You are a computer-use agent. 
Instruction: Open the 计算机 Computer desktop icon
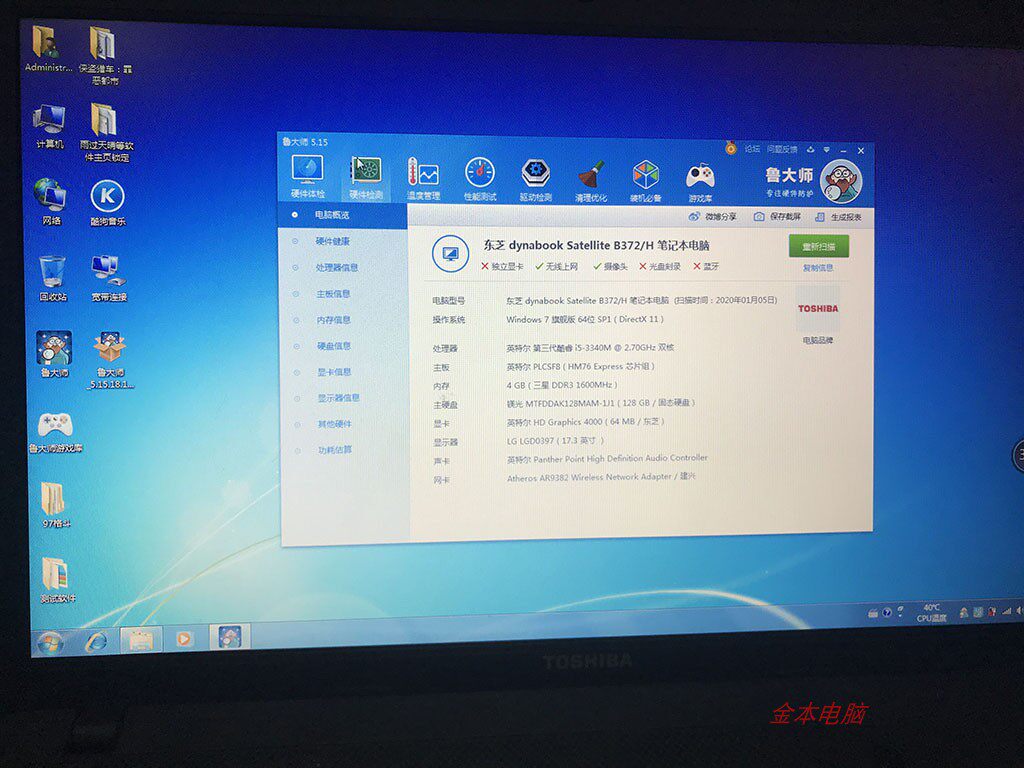(50, 126)
